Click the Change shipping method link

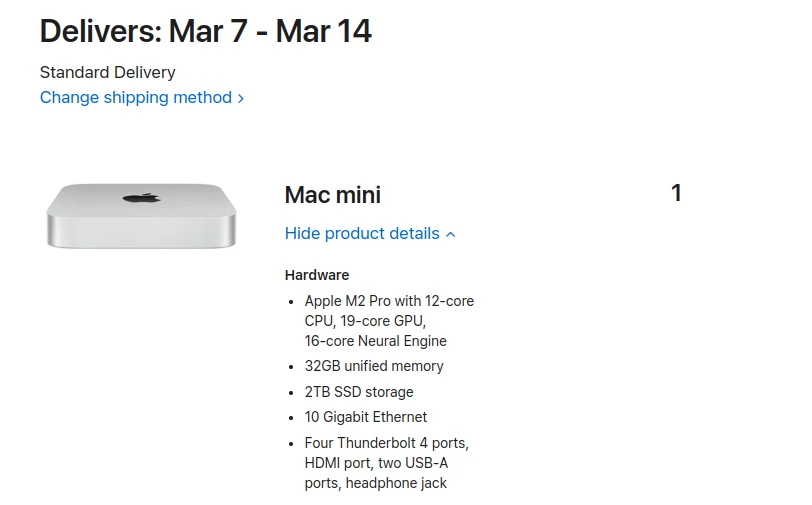coord(135,98)
